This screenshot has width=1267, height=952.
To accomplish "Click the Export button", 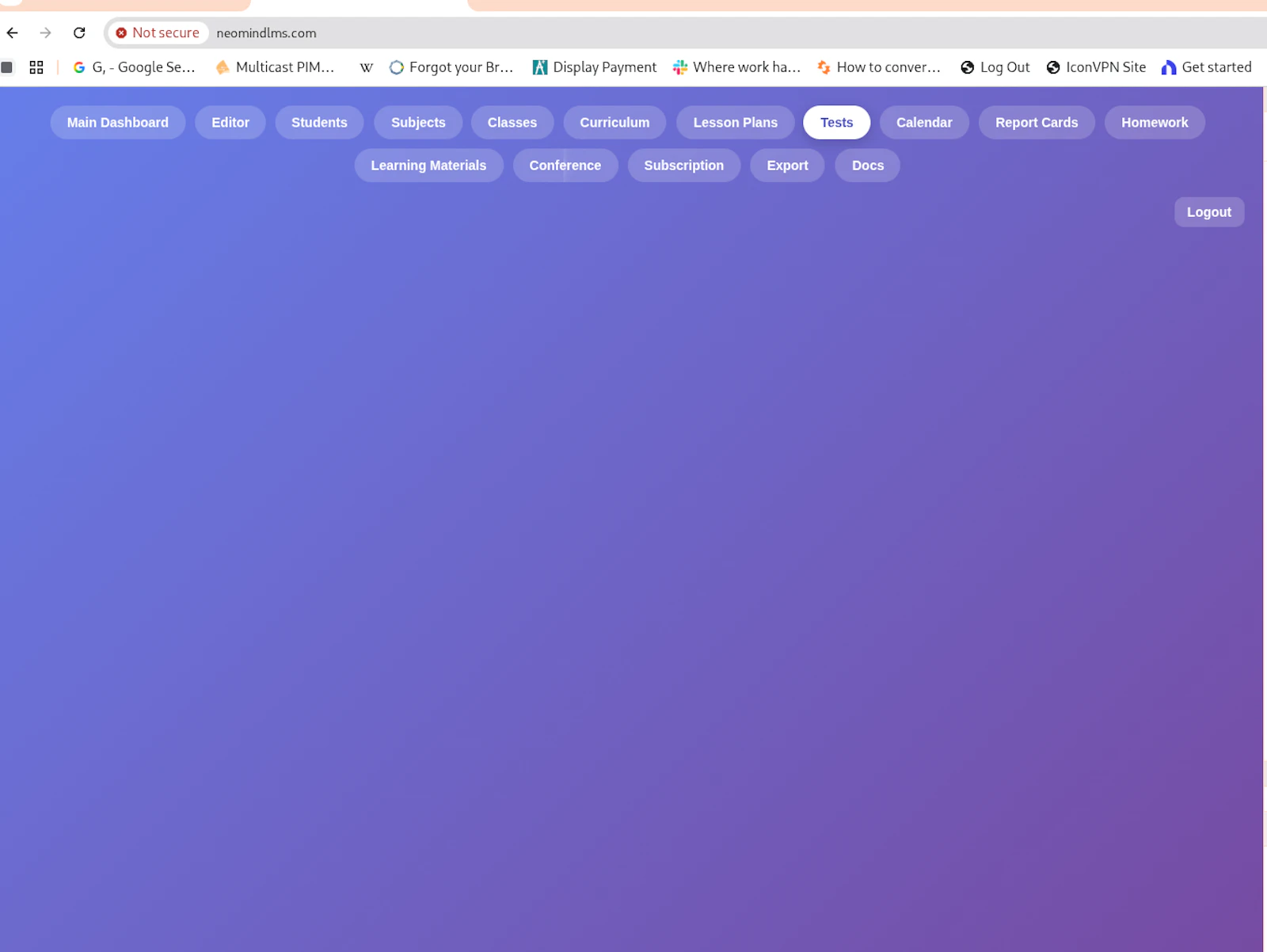I will click(x=787, y=166).
